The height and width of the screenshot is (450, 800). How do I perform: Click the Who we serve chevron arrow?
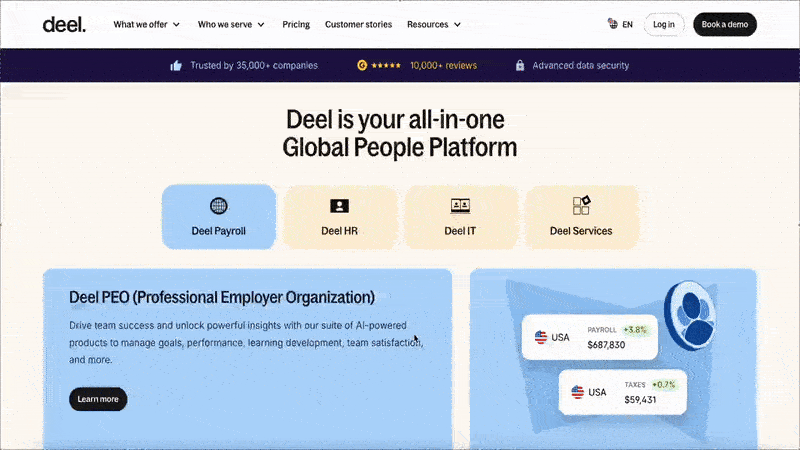click(x=261, y=24)
